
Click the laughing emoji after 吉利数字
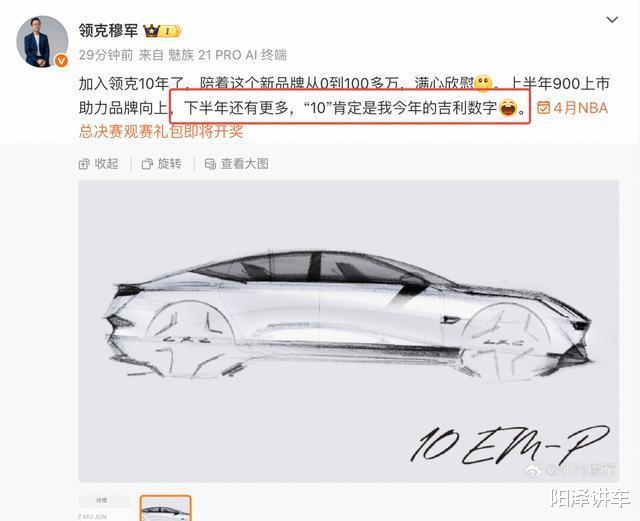coord(508,108)
